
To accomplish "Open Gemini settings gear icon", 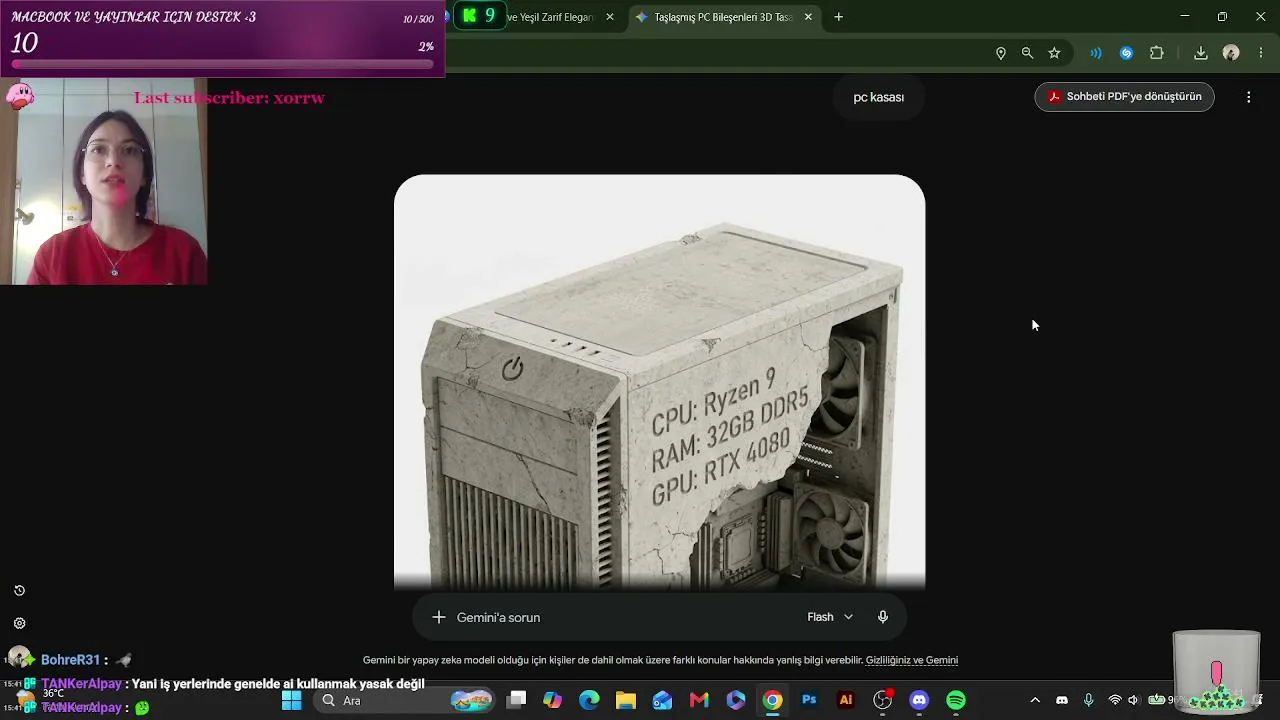I will (x=19, y=623).
